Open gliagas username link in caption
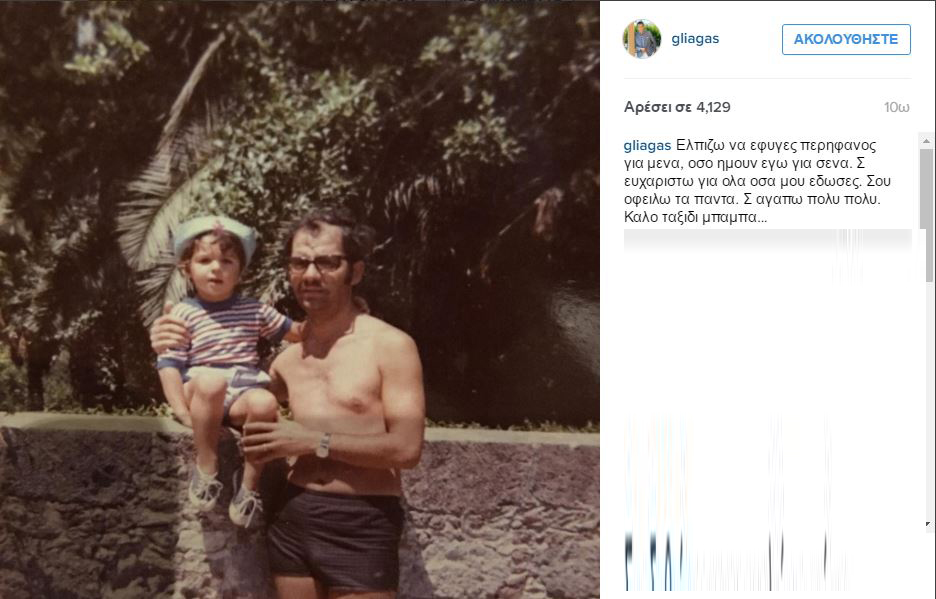This screenshot has height=599, width=936. 647,145
